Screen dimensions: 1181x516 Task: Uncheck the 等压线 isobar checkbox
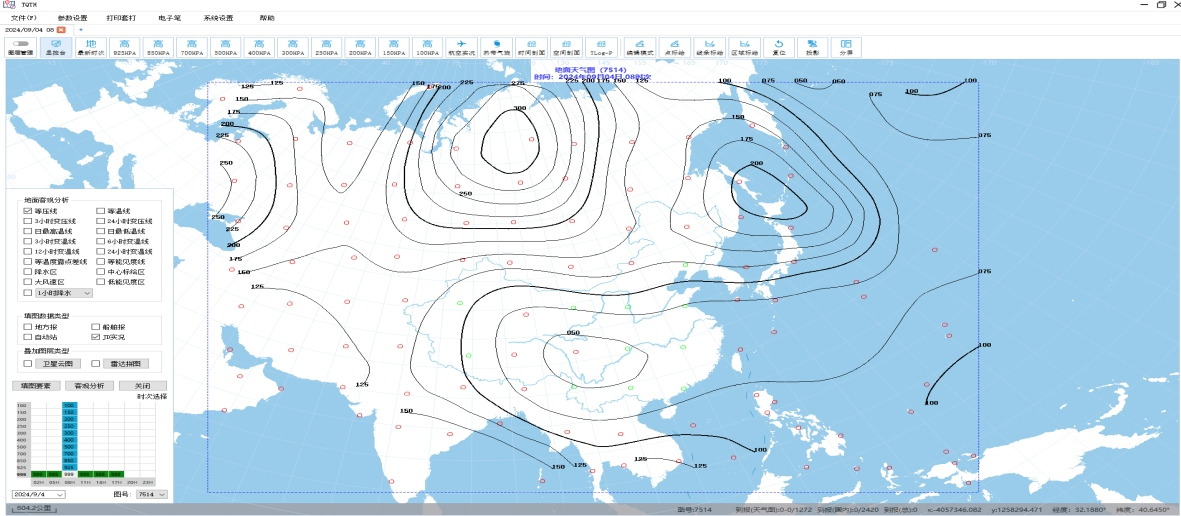pos(28,212)
